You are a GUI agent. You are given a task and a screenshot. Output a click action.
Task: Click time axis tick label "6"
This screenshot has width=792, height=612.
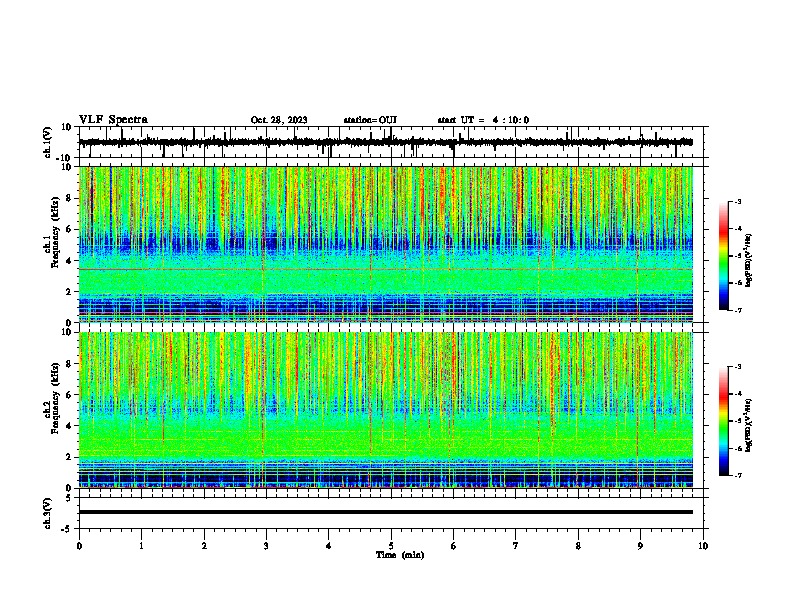pos(454,546)
